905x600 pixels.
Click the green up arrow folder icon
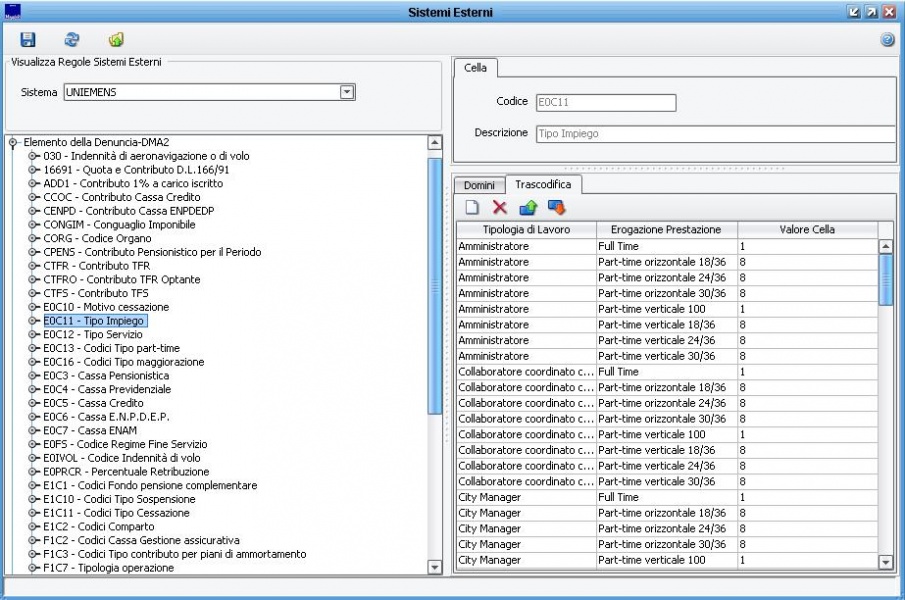tap(528, 207)
